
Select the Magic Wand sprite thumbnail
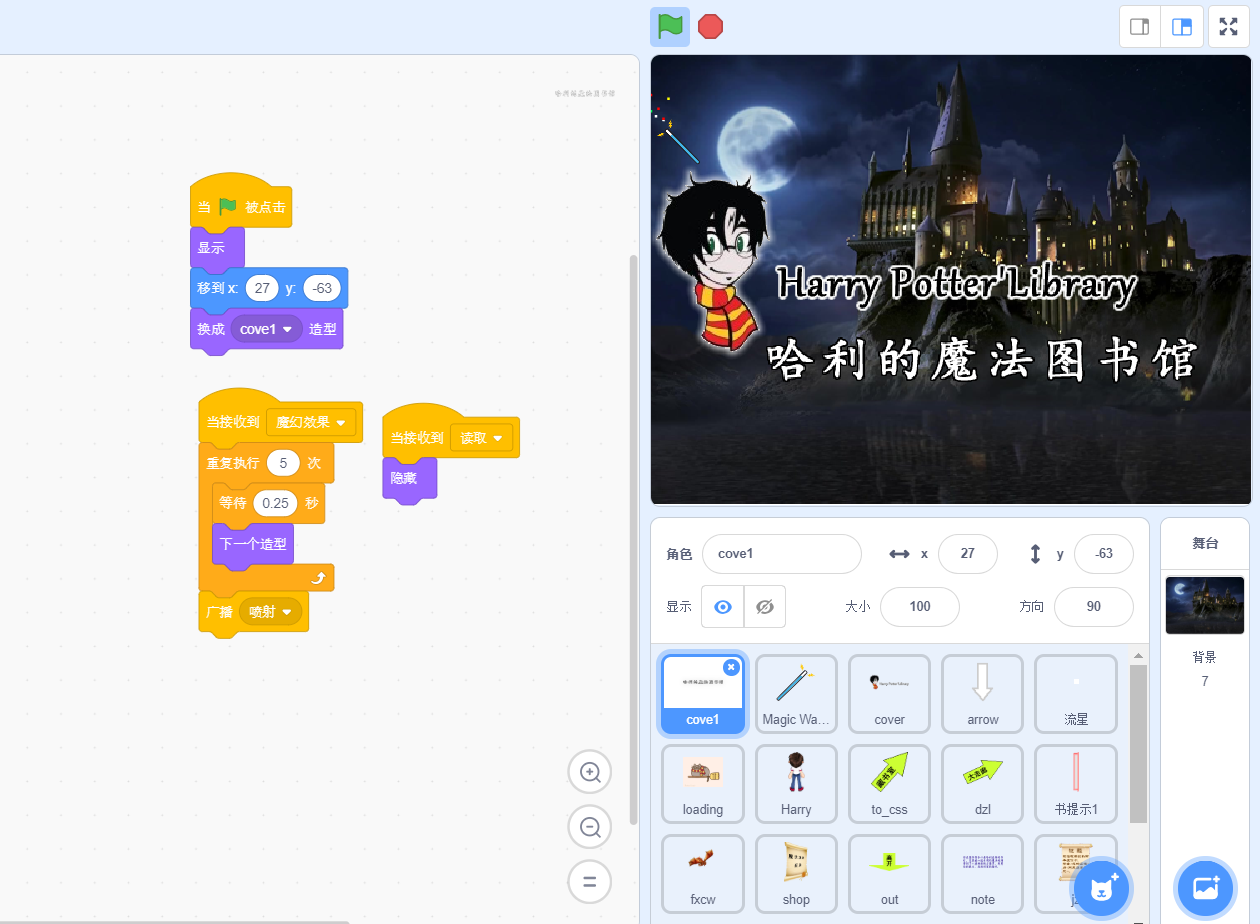pyautogui.click(x=796, y=694)
